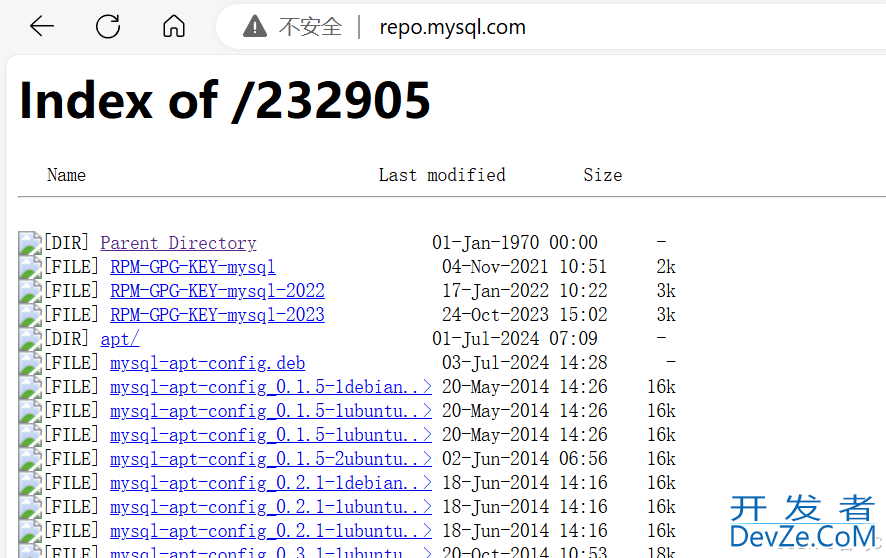Screen dimensions: 886x558
Task: Click the Index of /232905 heading
Action: click(225, 101)
